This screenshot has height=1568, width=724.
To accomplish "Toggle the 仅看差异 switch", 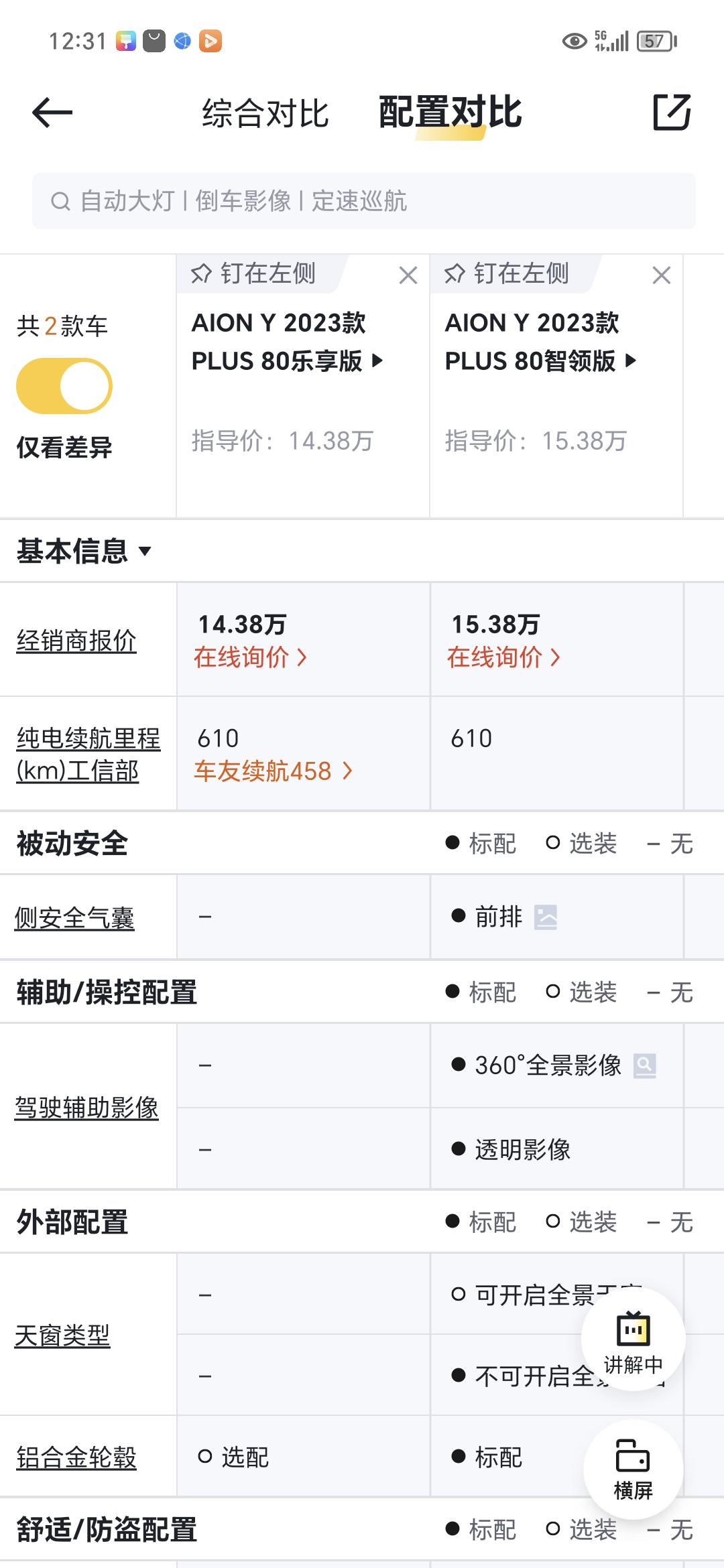I will (64, 386).
